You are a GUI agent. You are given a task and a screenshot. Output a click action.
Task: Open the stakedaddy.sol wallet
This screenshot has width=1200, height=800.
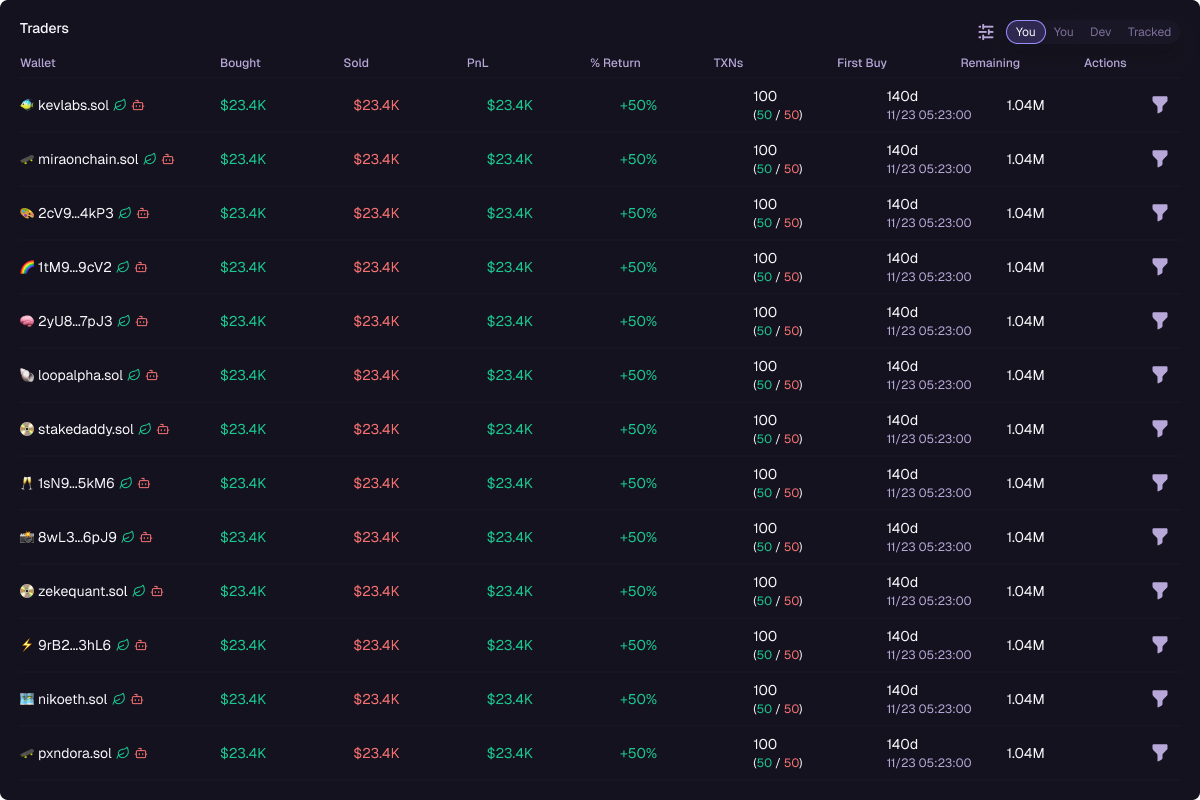tap(85, 429)
